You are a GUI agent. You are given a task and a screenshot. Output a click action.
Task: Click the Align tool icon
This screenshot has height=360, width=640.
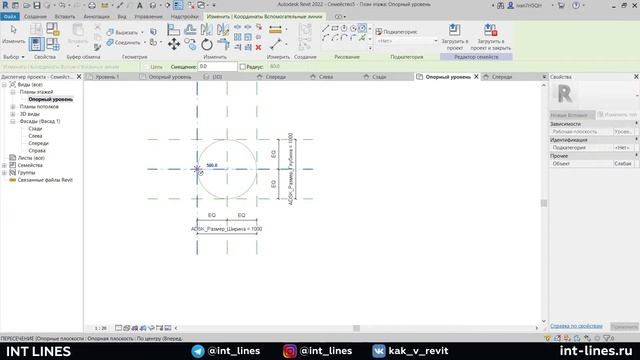(x=173, y=29)
